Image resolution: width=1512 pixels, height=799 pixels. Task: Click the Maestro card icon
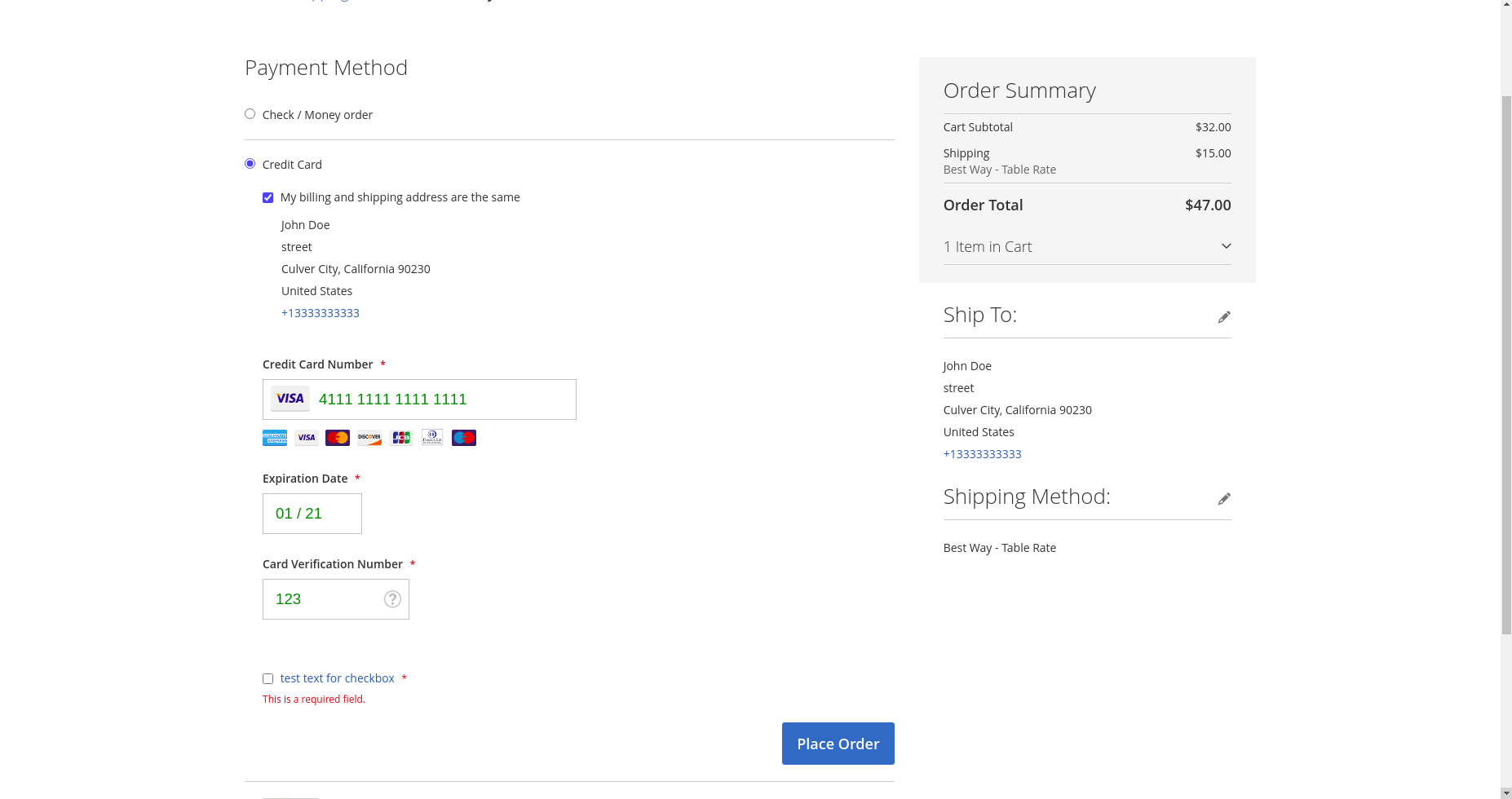[x=464, y=438]
